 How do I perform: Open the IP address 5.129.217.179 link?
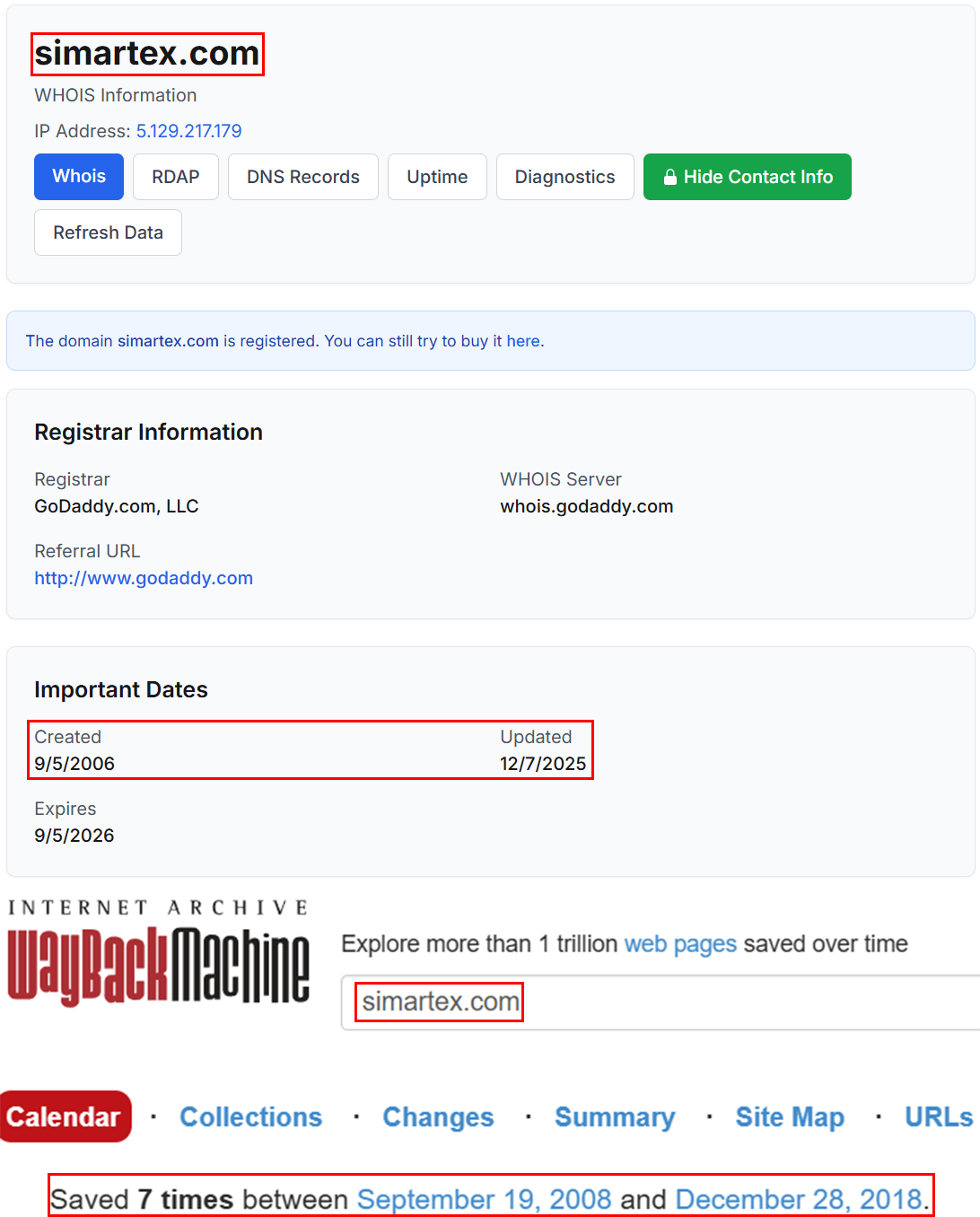pyautogui.click(x=188, y=131)
